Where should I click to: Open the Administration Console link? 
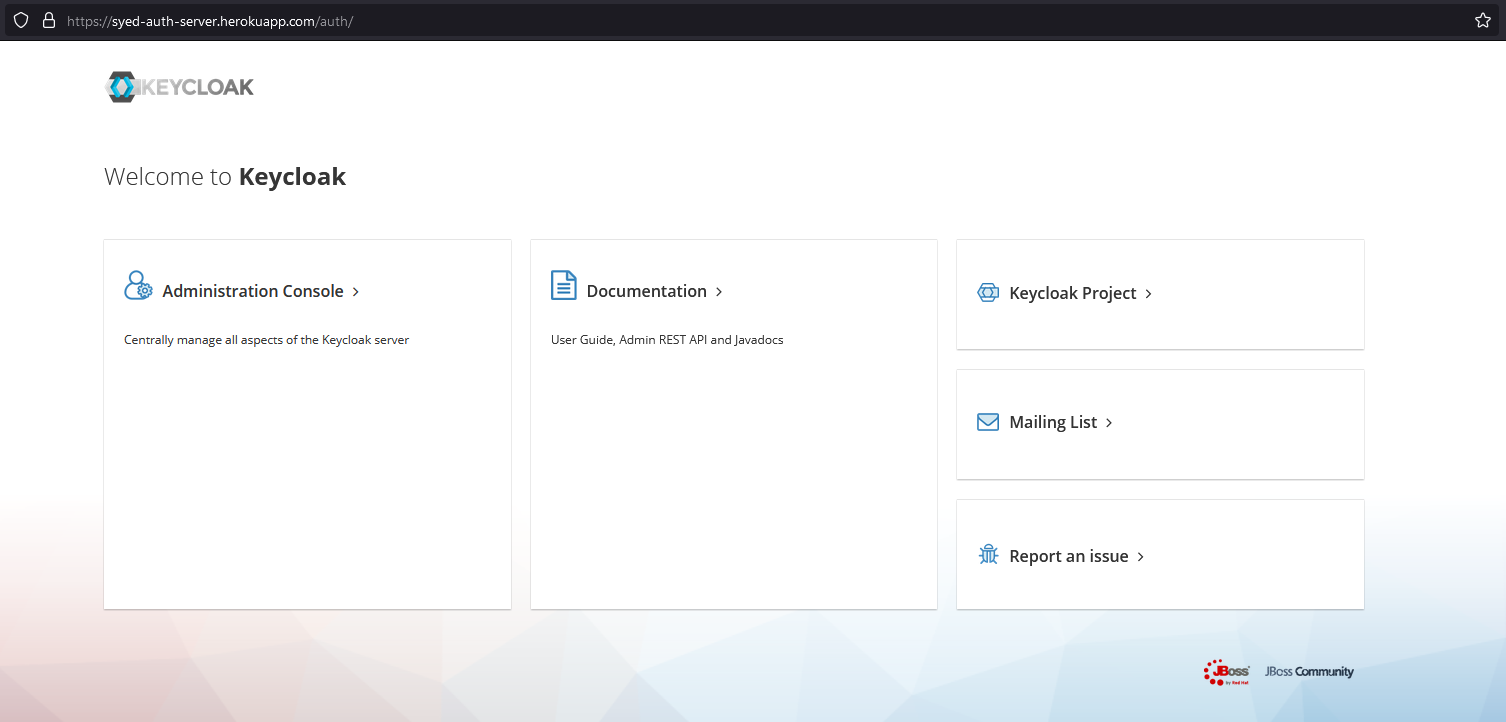pos(253,291)
